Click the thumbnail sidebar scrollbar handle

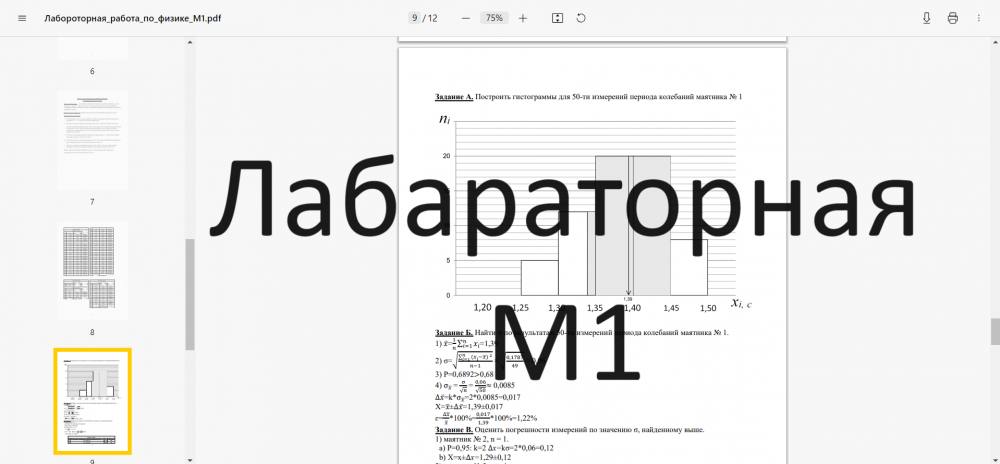(190, 295)
